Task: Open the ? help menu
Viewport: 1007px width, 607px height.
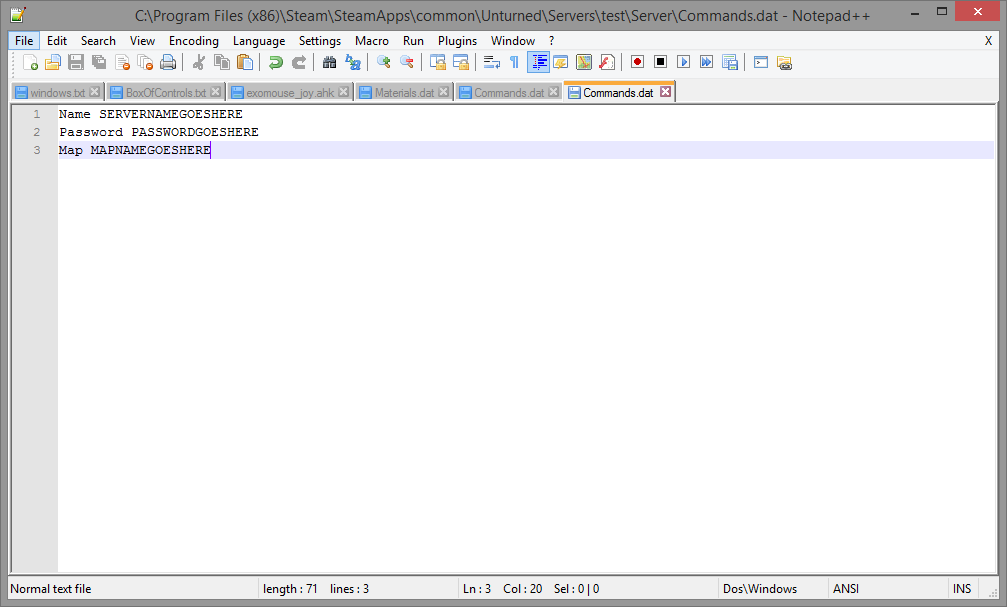Action: (x=551, y=40)
